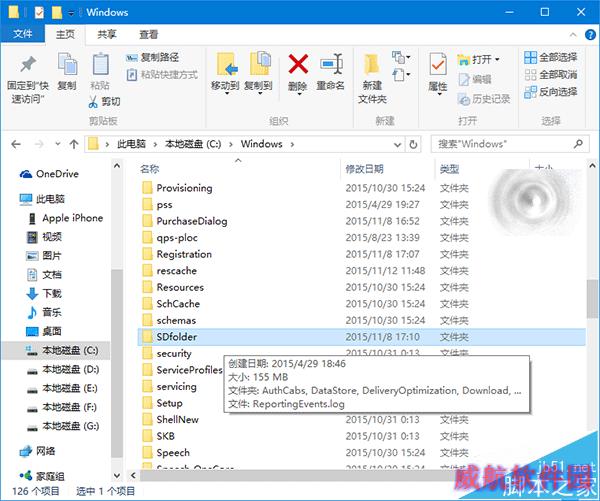600x501 pixels.
Task: Click Windows segment in address bar
Action: click(261, 144)
